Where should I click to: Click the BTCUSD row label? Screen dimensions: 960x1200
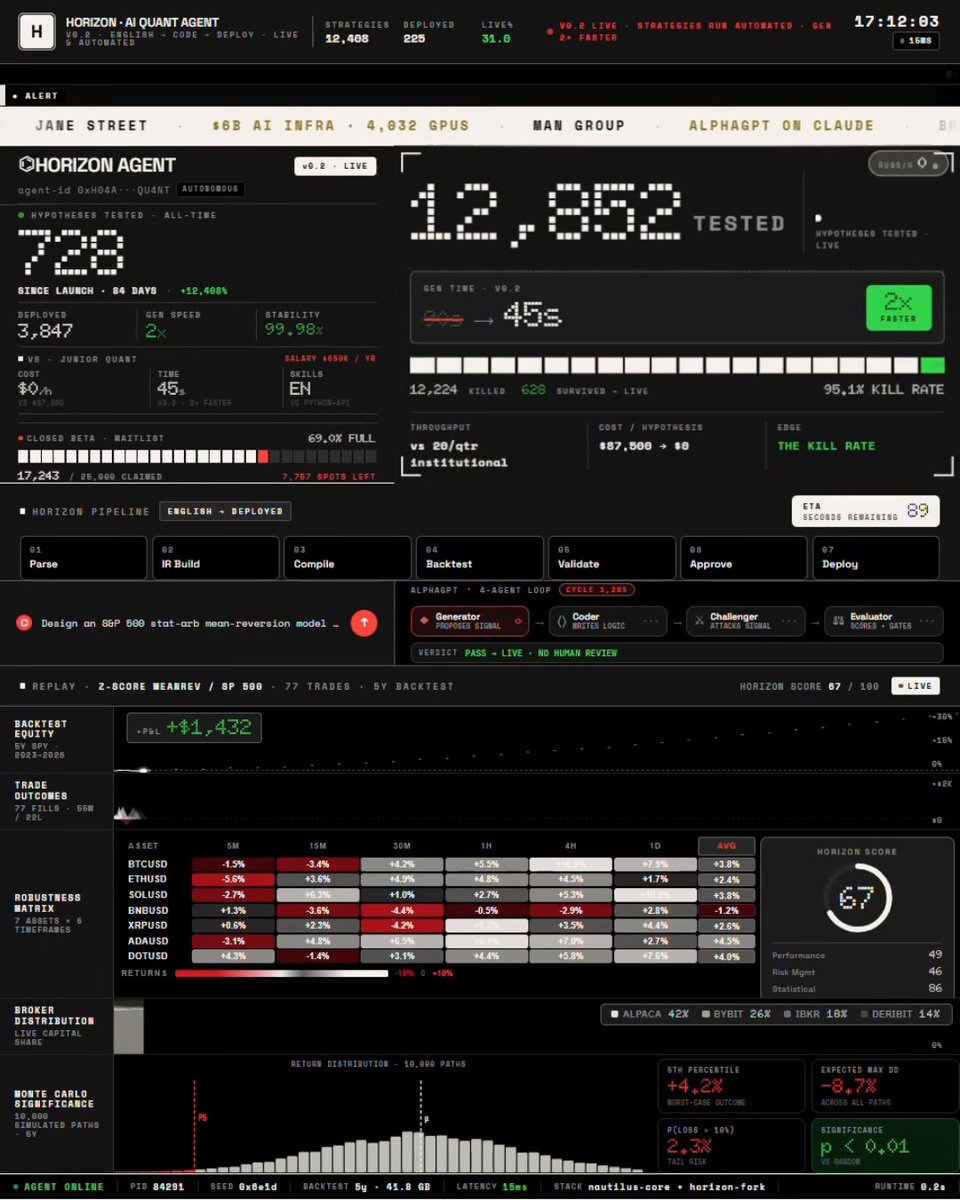coord(148,864)
